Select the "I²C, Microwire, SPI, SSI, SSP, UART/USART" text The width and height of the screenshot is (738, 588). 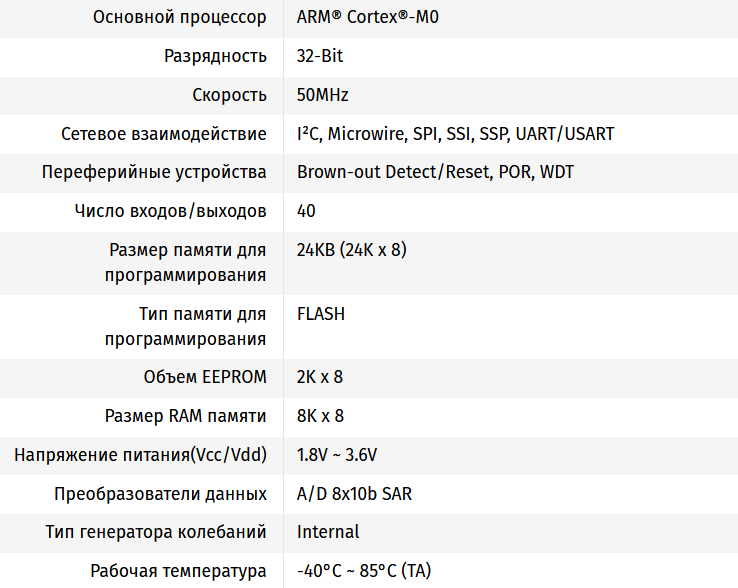tap(455, 134)
